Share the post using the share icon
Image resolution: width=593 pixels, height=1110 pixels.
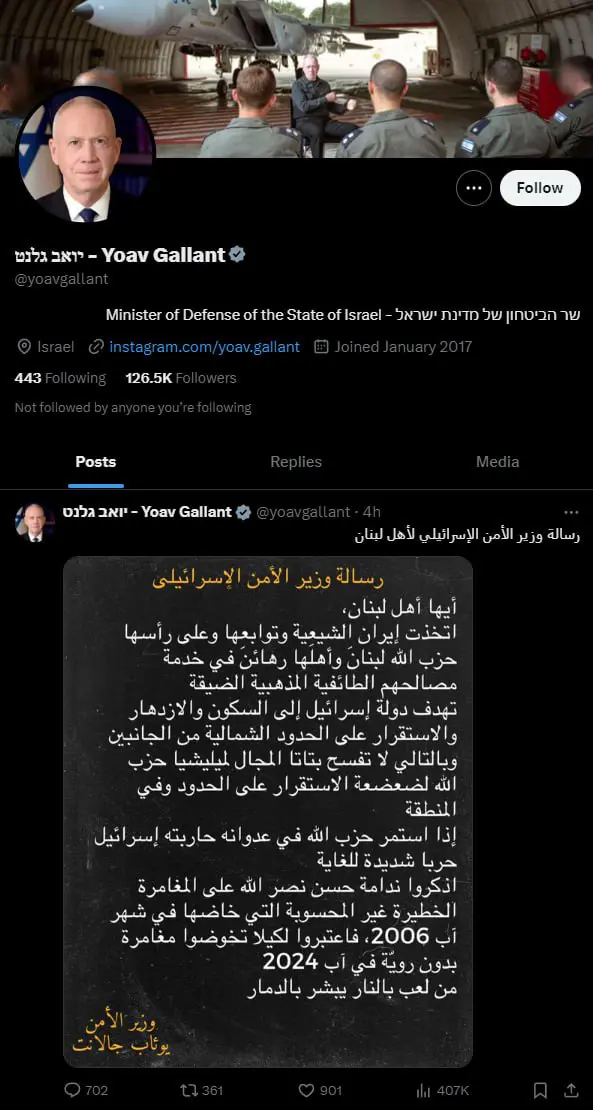[575, 1090]
